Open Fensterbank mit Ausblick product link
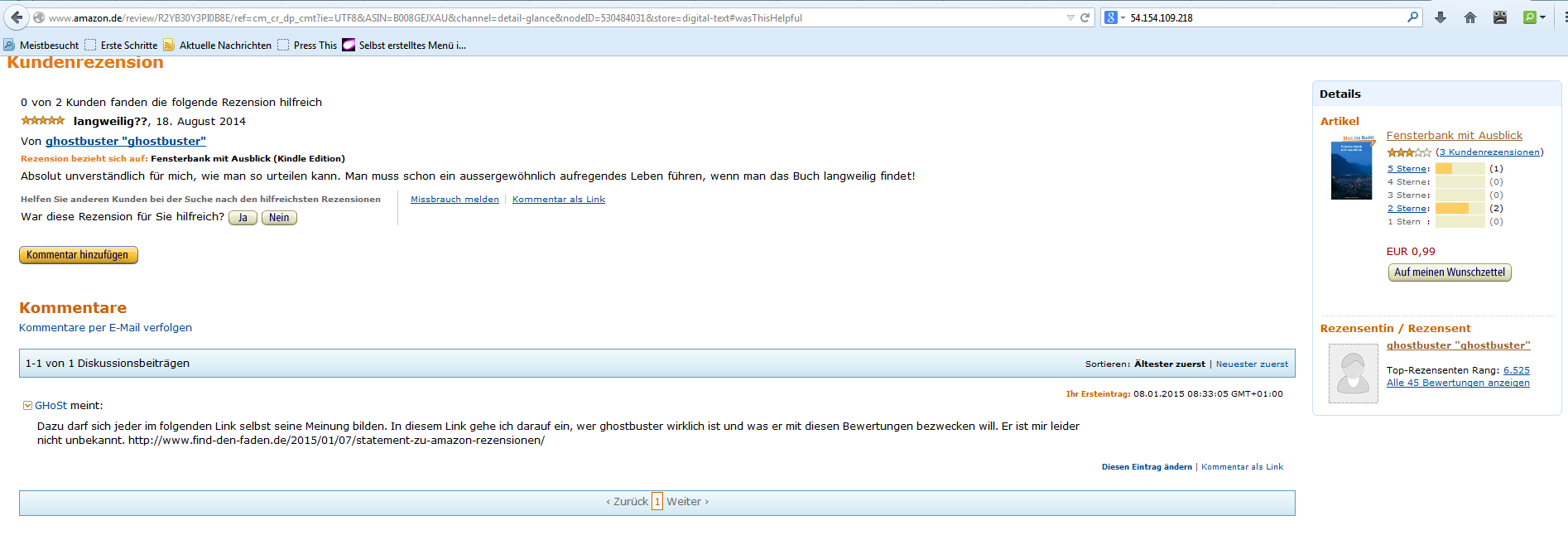1568x540 pixels. (x=1455, y=136)
